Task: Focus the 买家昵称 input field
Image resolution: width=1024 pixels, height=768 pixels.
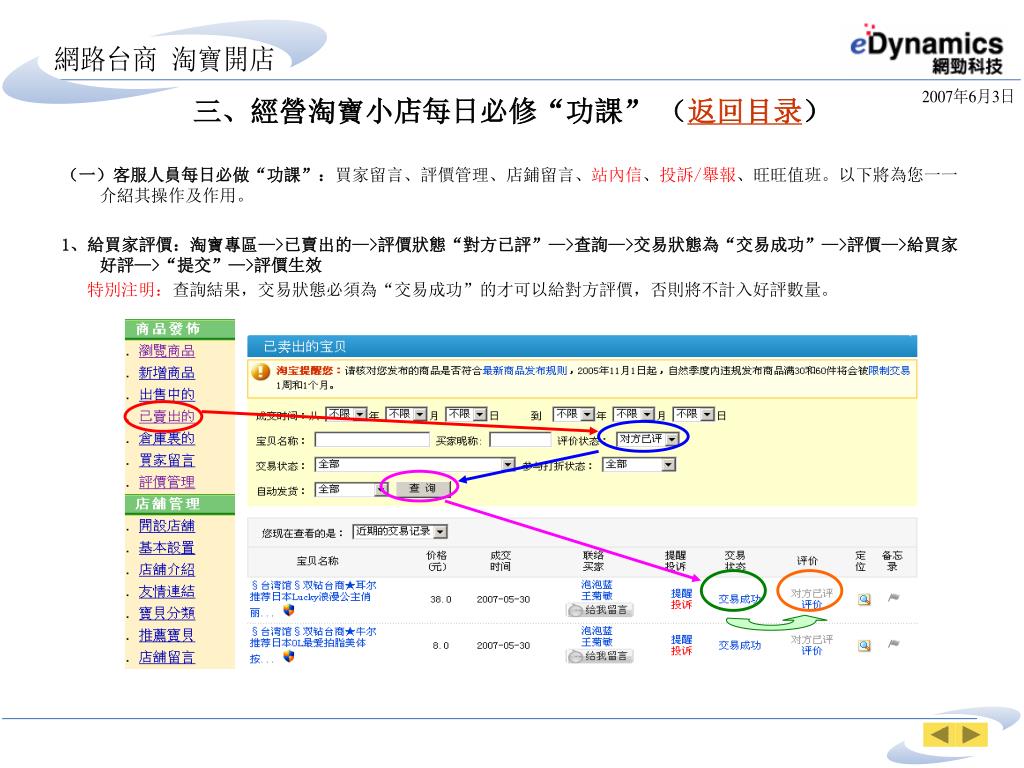Action: pos(520,440)
